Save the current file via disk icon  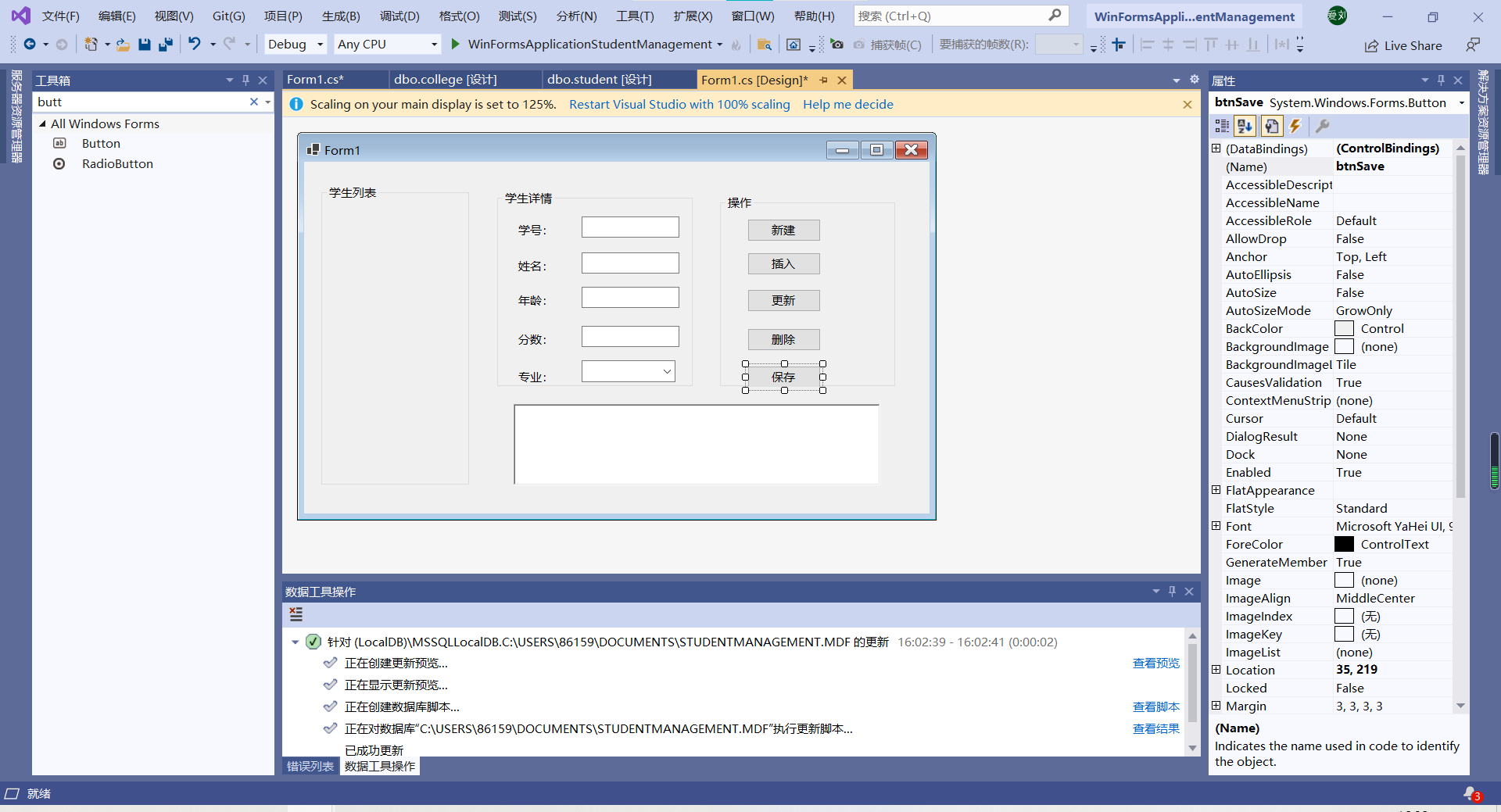[x=145, y=45]
